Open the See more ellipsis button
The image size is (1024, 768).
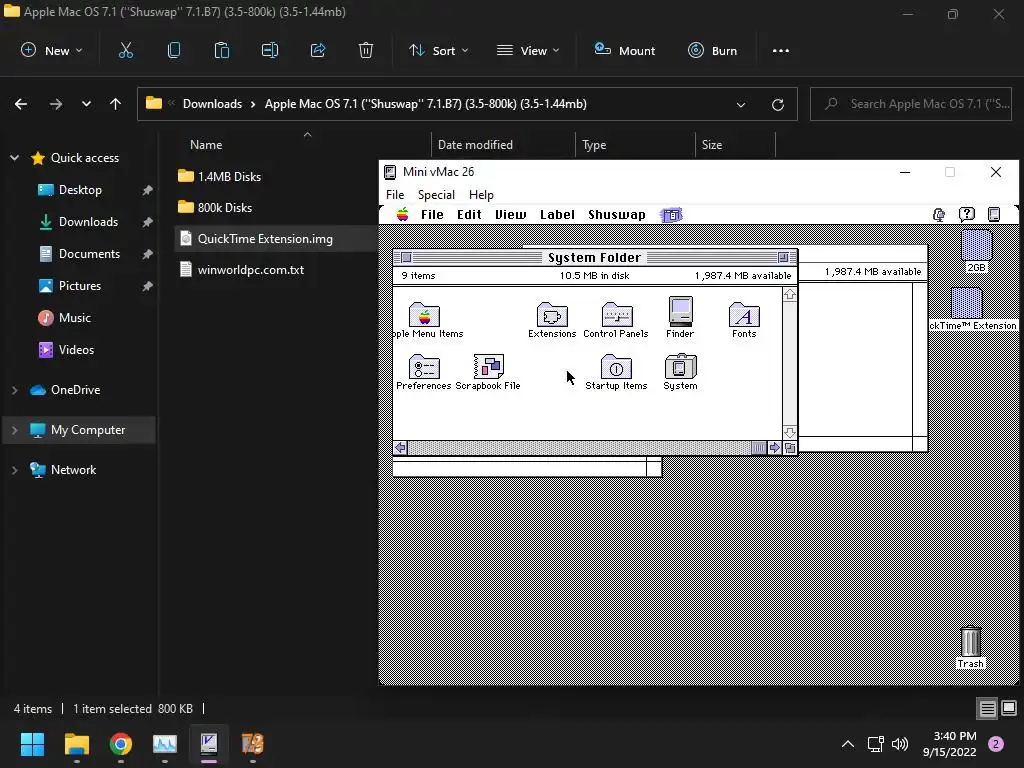tap(780, 50)
